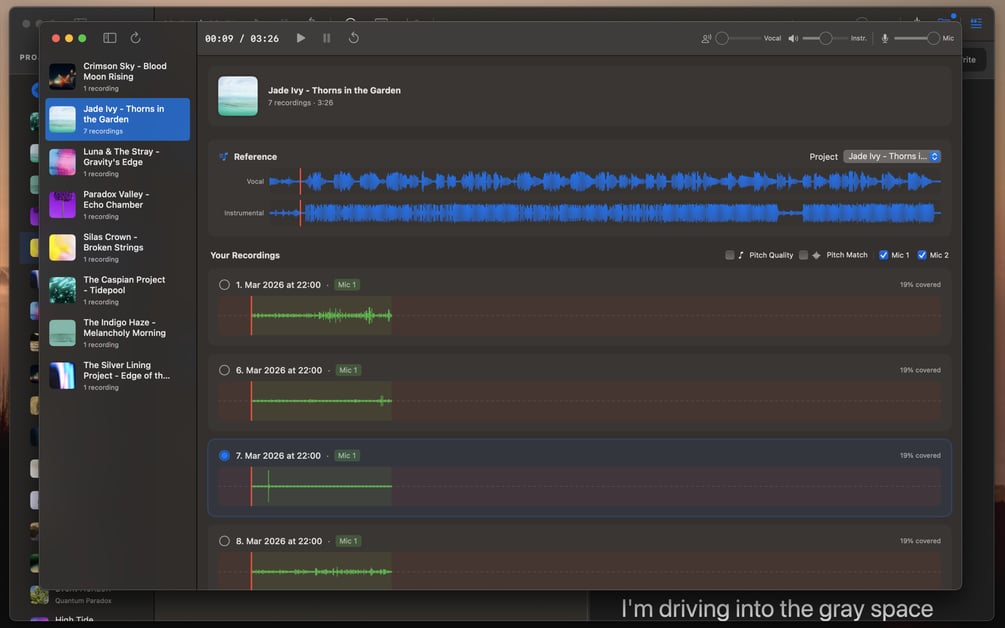The width and height of the screenshot is (1005, 628).
Task: Click the green waveform of recording 1. Mar 2026
Action: coord(321,315)
